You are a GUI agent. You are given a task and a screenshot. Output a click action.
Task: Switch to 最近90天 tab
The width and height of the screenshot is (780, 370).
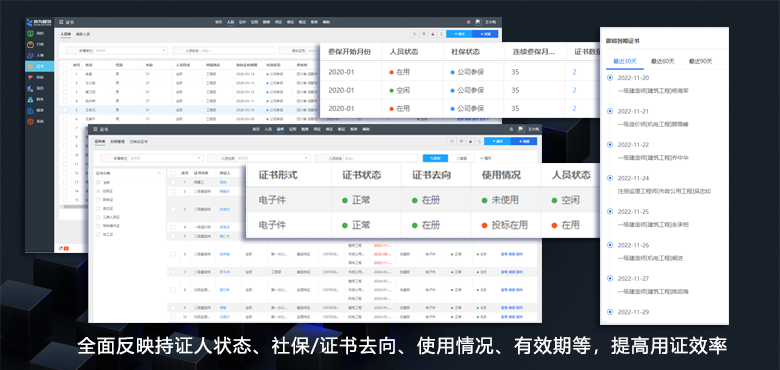tap(700, 61)
